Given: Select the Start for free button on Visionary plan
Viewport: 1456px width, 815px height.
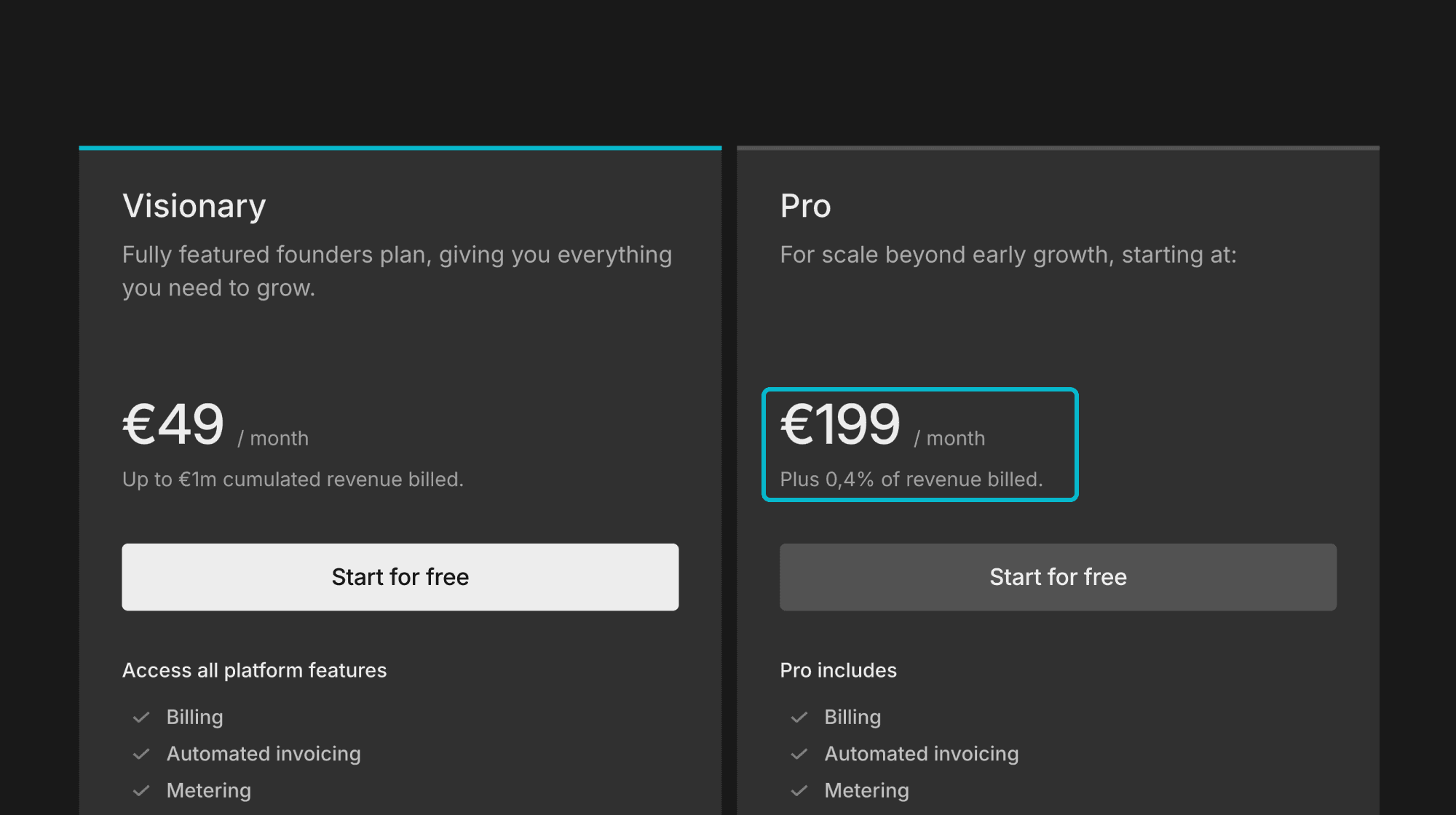Looking at the screenshot, I should 400,577.
